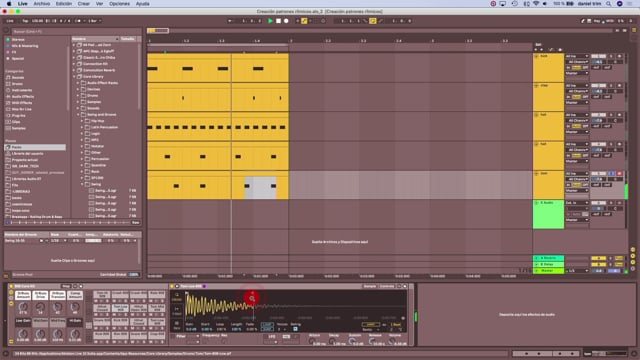Viewport: 640px width, 360px height.
Task: Toggle the red arm button on fifth track
Action: tap(619, 173)
